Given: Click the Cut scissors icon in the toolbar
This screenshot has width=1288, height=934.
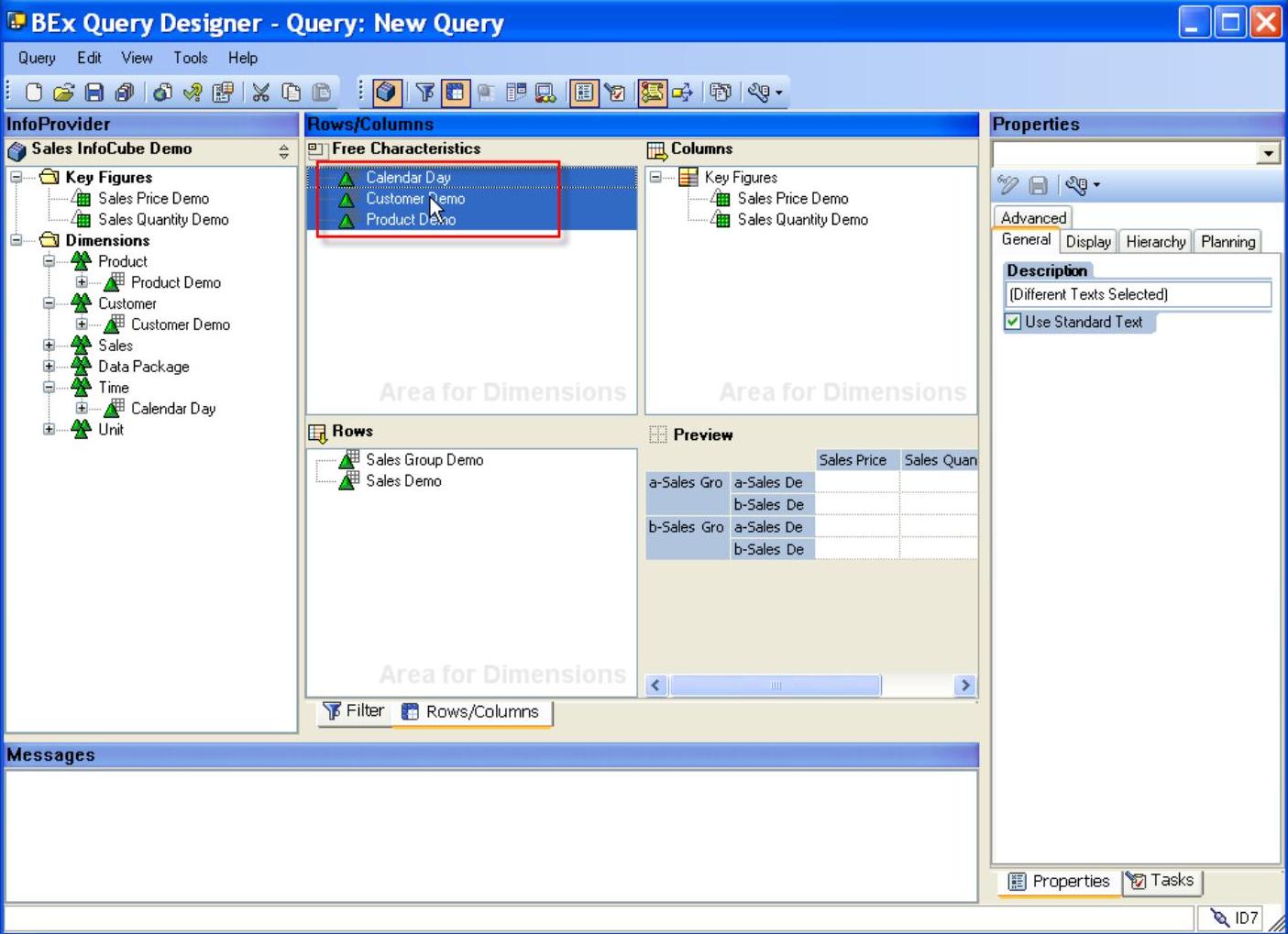Looking at the screenshot, I should (261, 92).
